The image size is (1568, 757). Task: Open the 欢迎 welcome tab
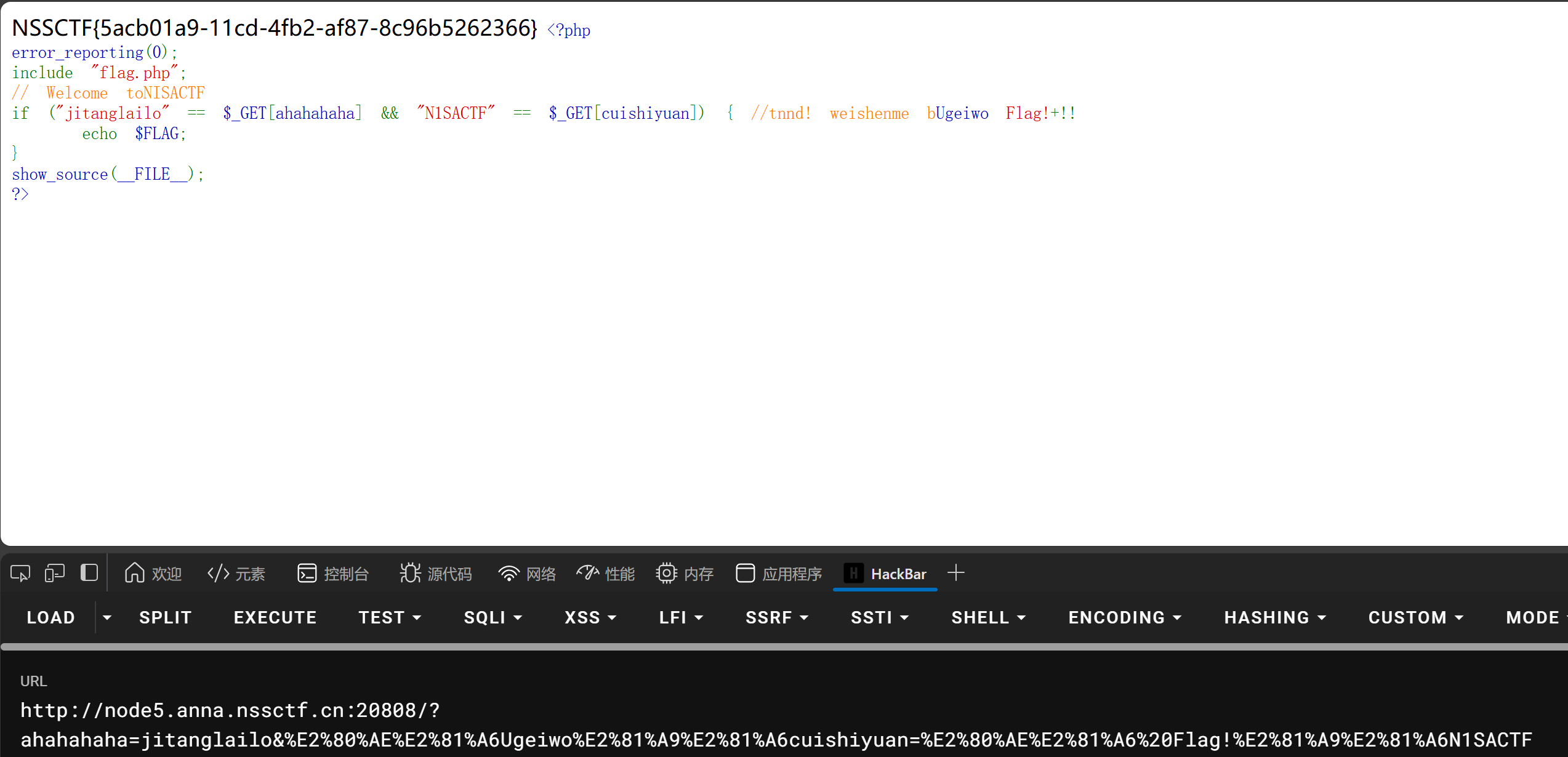(x=153, y=574)
